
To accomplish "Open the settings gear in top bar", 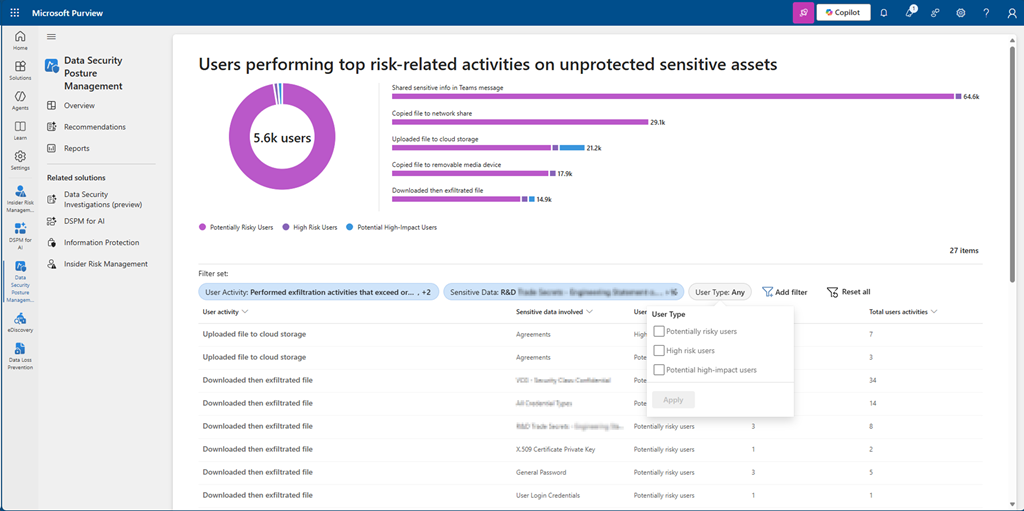I will [960, 13].
